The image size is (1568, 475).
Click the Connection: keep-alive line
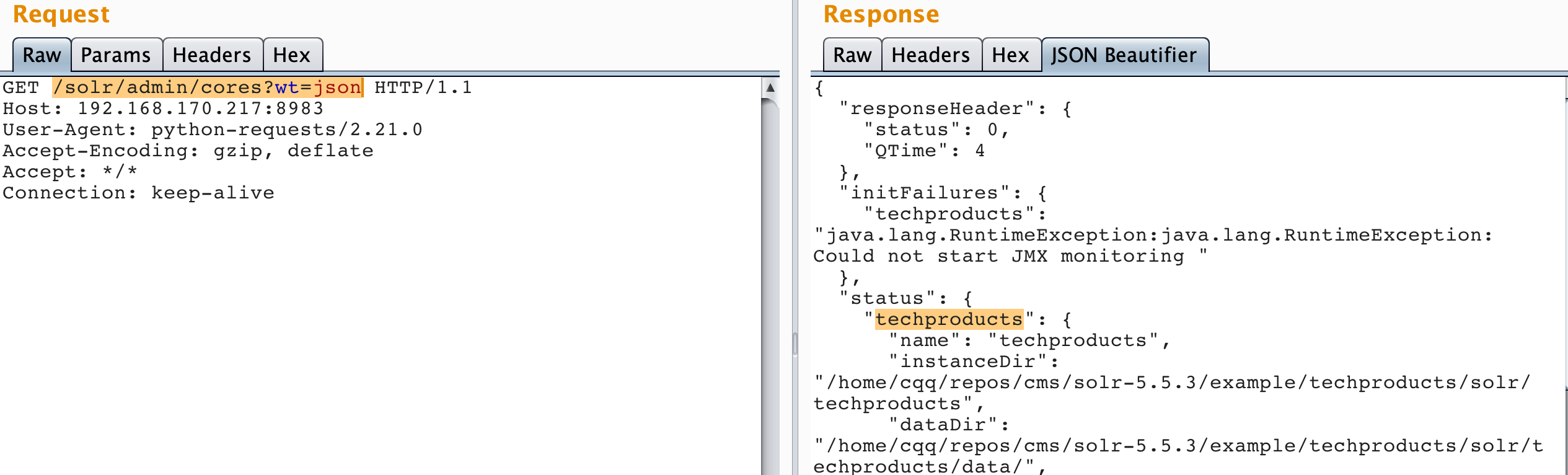click(x=138, y=193)
